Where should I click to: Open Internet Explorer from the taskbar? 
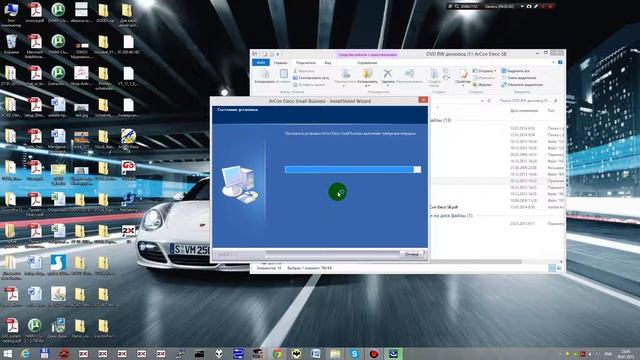(25, 353)
